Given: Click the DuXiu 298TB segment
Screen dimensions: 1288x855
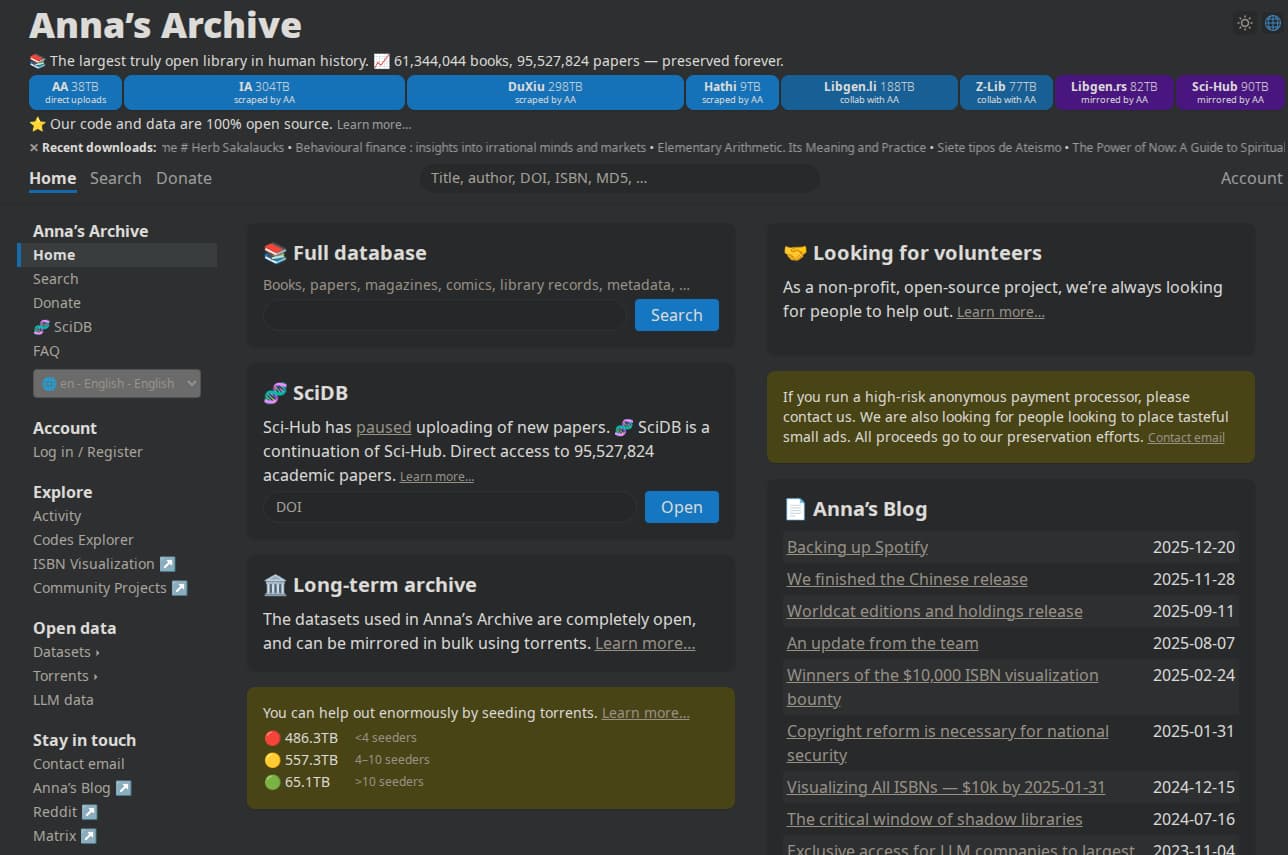Looking at the screenshot, I should coord(545,92).
